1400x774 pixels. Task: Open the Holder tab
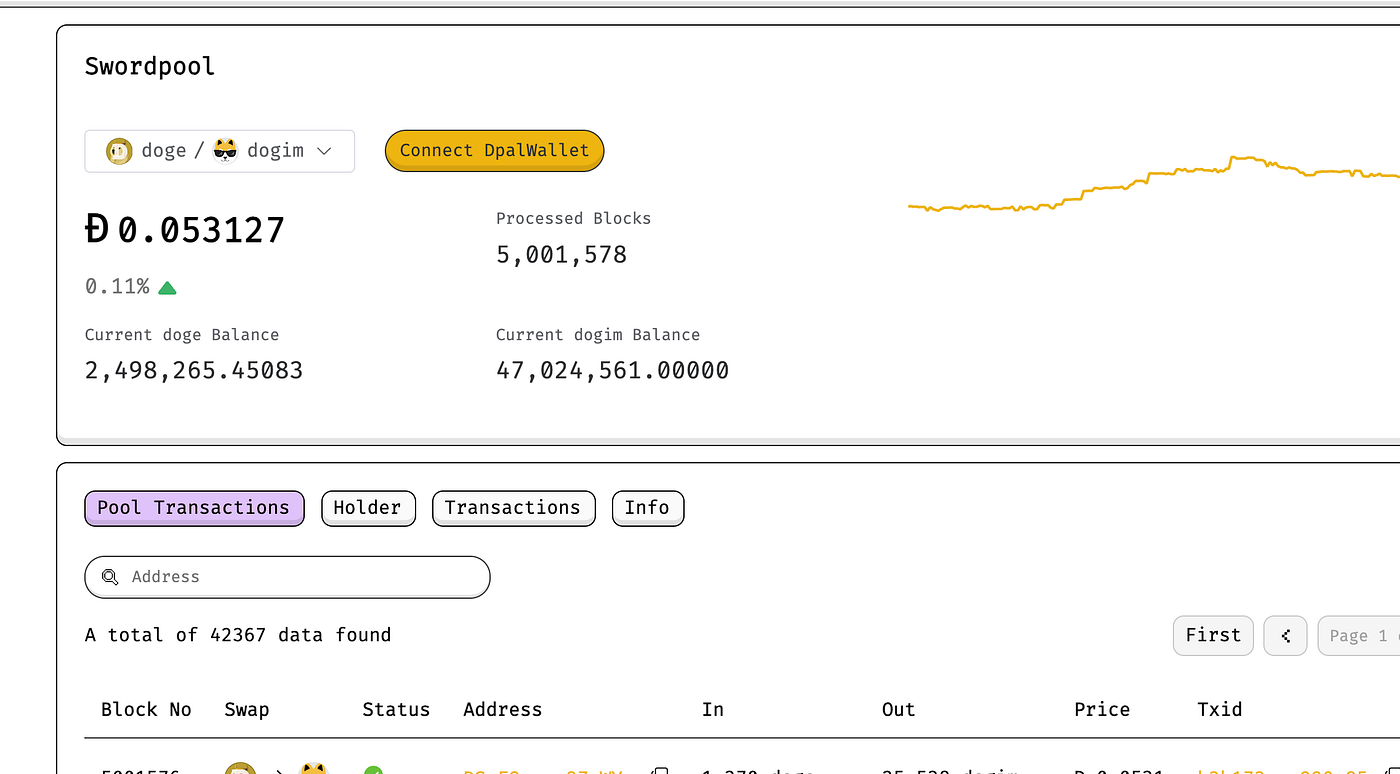coord(367,508)
